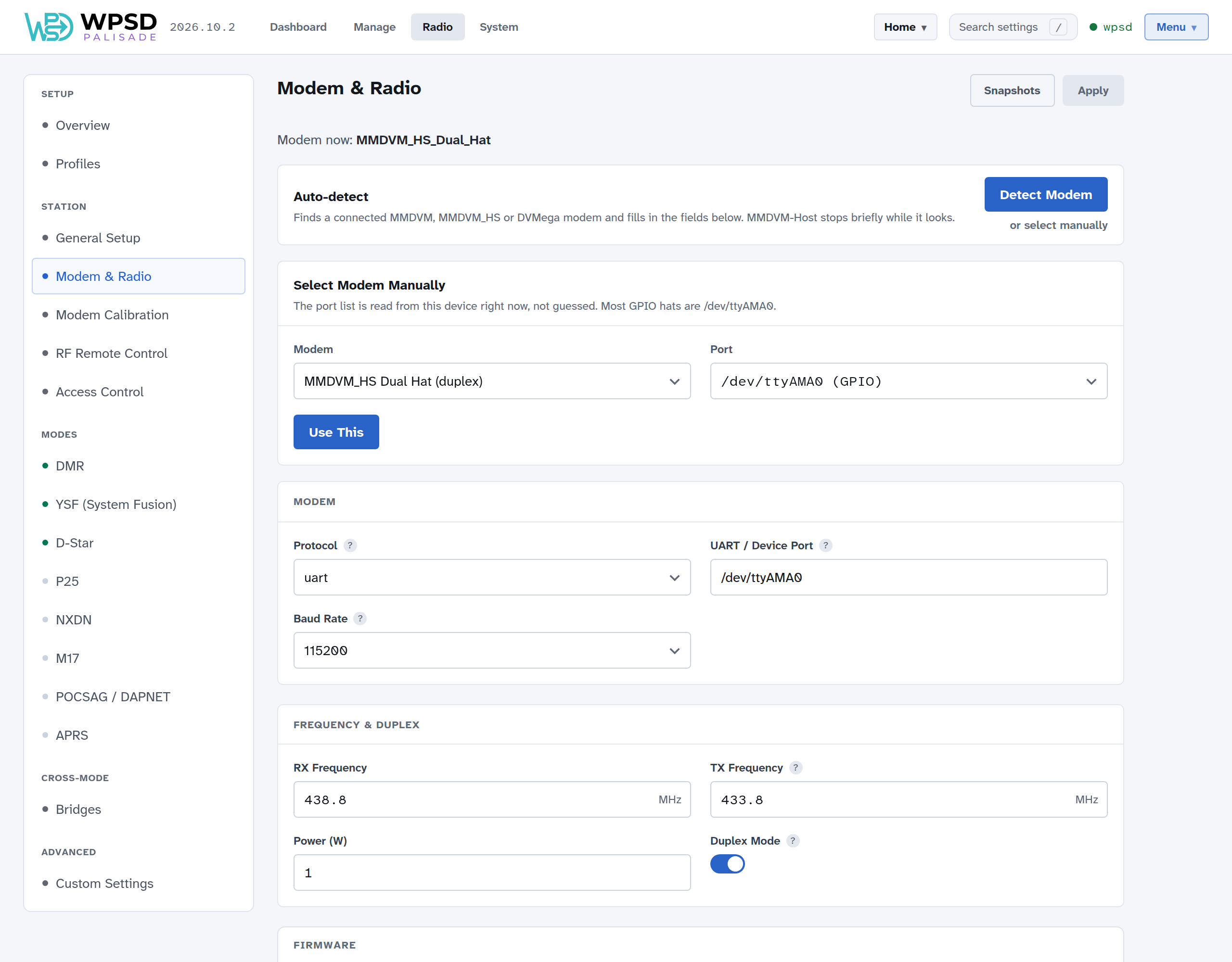Click the green wpsd status indicator
This screenshot has width=1232, height=962.
(x=1110, y=27)
